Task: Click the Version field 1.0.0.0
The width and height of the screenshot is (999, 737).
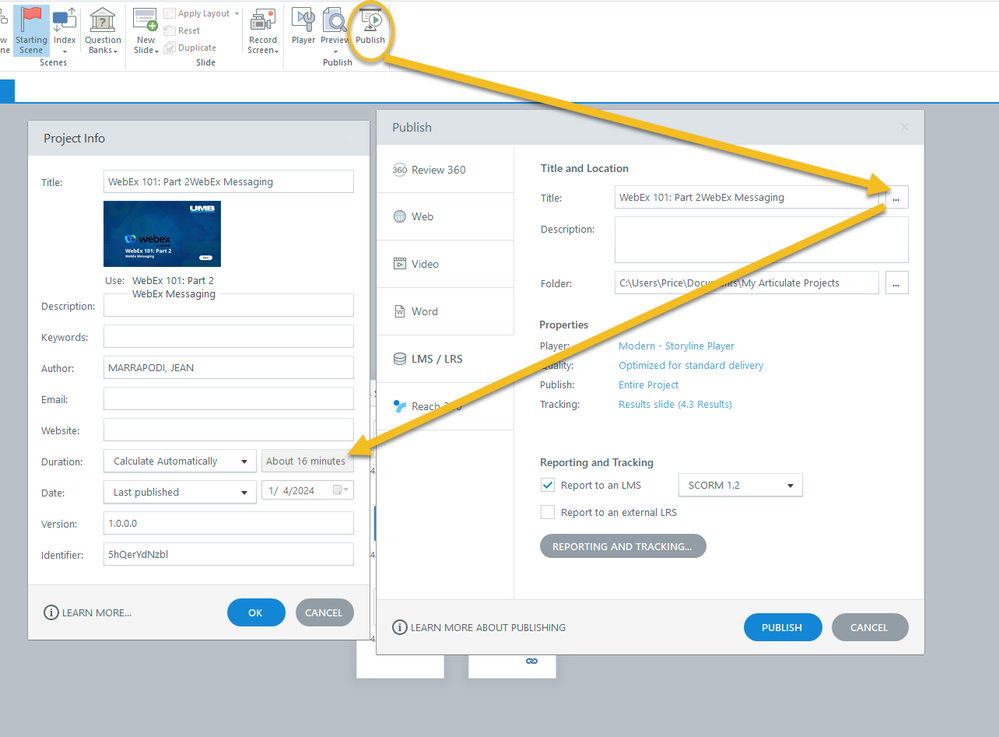Action: point(228,524)
